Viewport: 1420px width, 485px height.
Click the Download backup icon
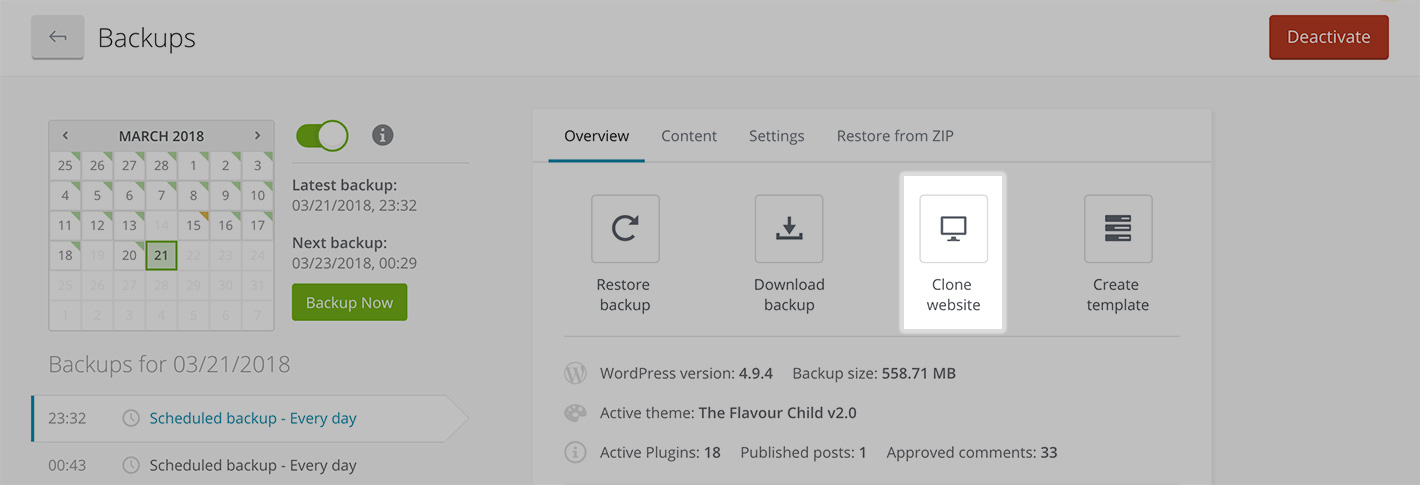(x=789, y=229)
